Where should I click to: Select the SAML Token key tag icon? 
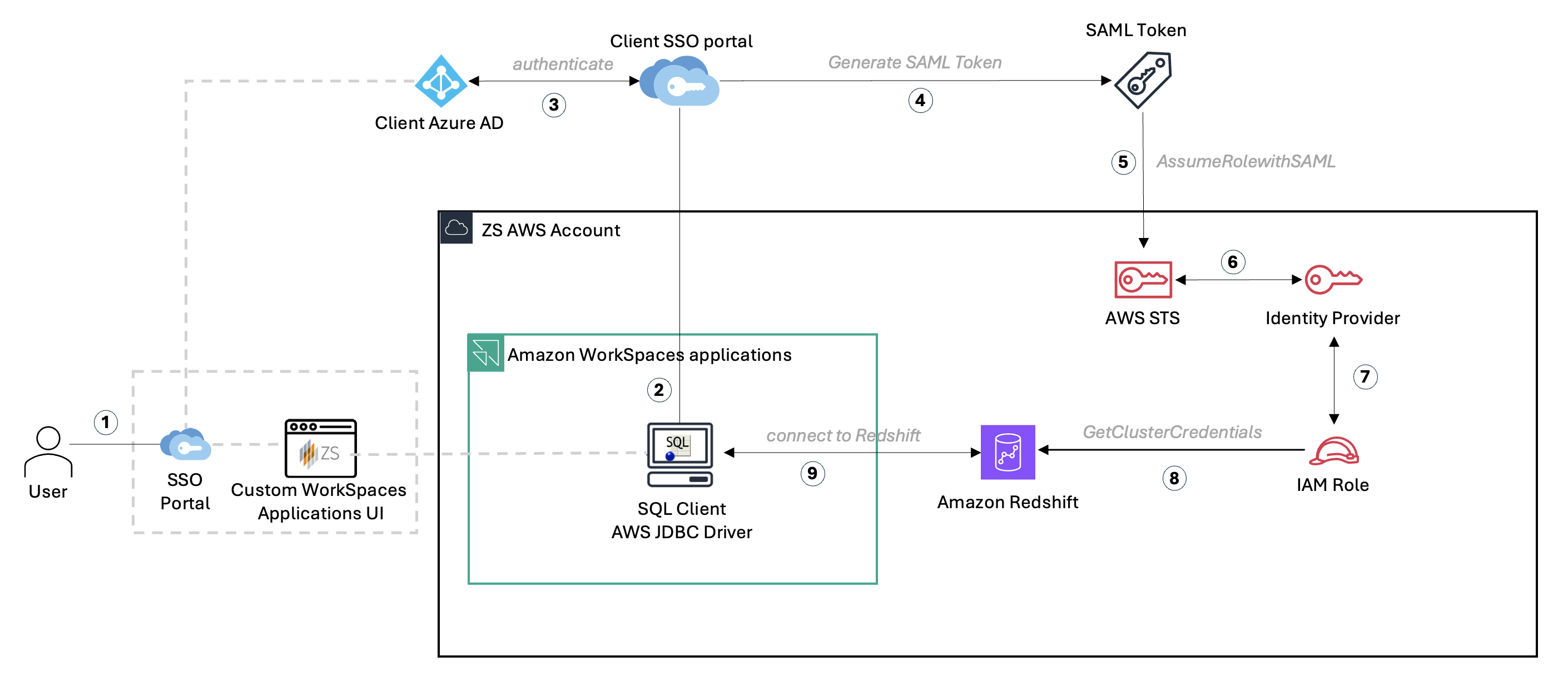click(1143, 80)
